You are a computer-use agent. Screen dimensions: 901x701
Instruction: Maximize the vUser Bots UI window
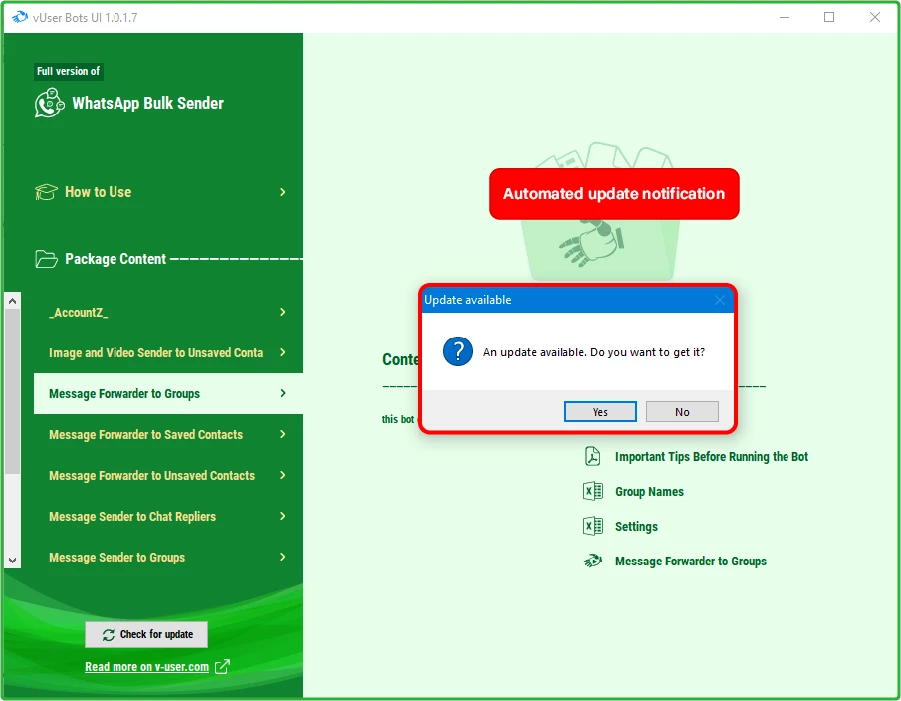tap(829, 17)
